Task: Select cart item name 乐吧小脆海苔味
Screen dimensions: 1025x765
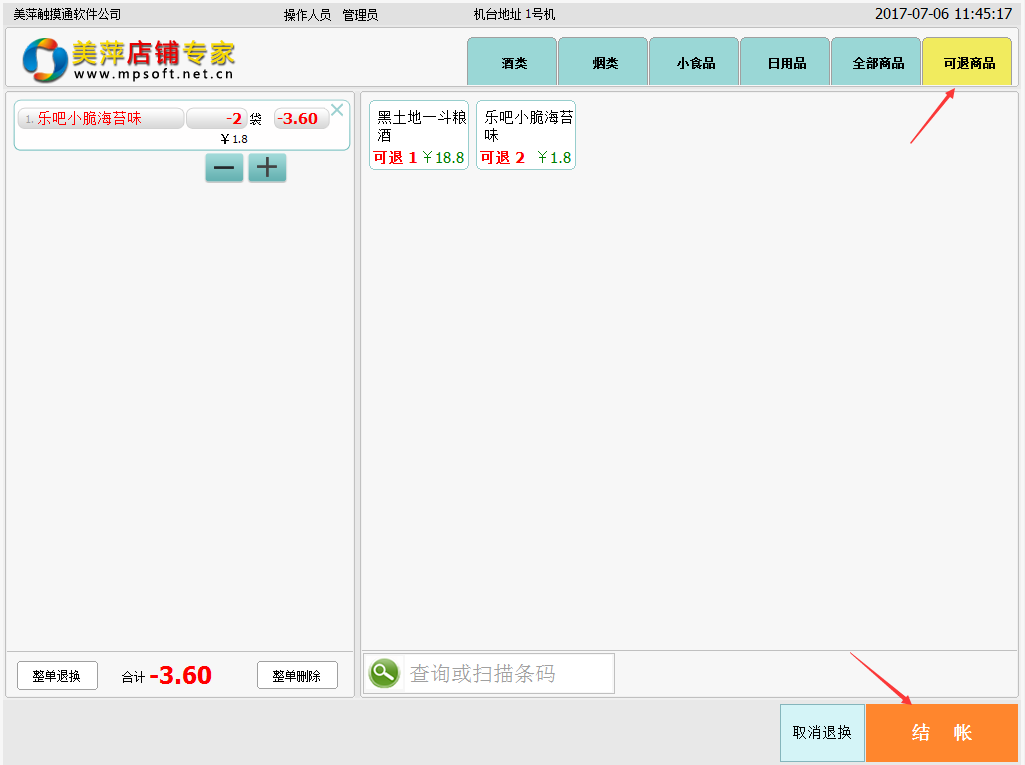Action: point(100,119)
